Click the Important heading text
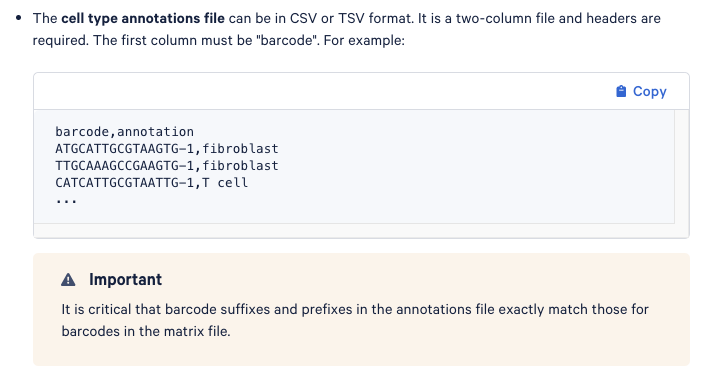The width and height of the screenshot is (705, 369). [125, 280]
